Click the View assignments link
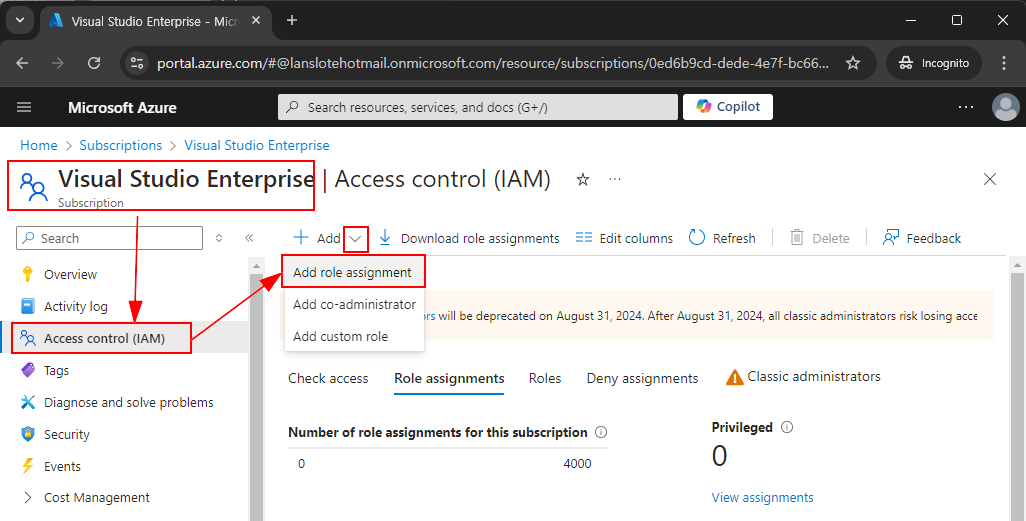The height and width of the screenshot is (521, 1026). [762, 497]
